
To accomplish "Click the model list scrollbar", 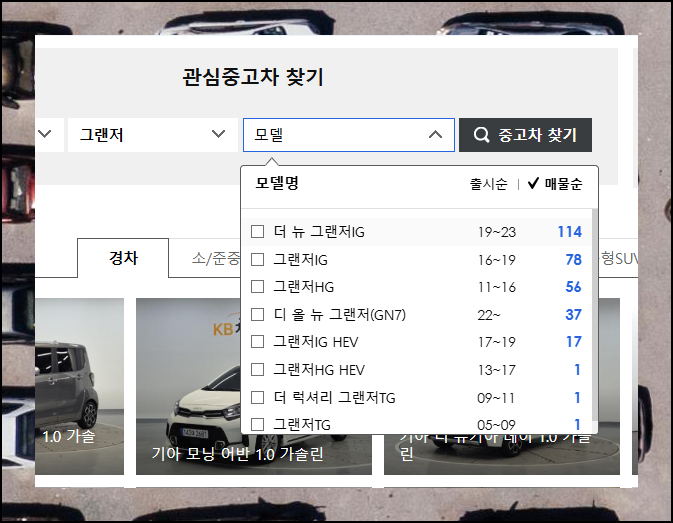I will (x=594, y=315).
